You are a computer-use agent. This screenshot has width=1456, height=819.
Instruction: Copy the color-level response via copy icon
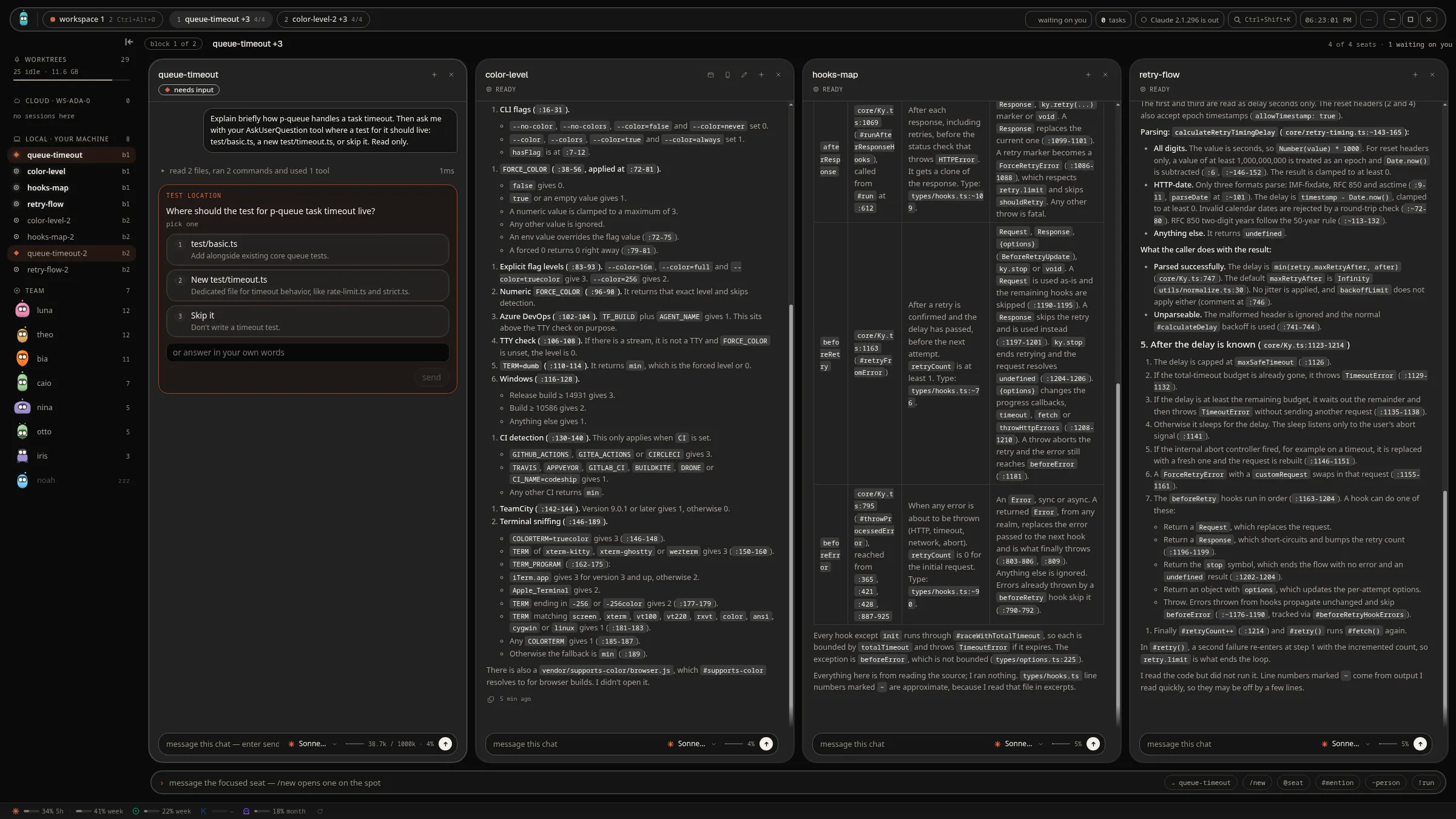491,699
